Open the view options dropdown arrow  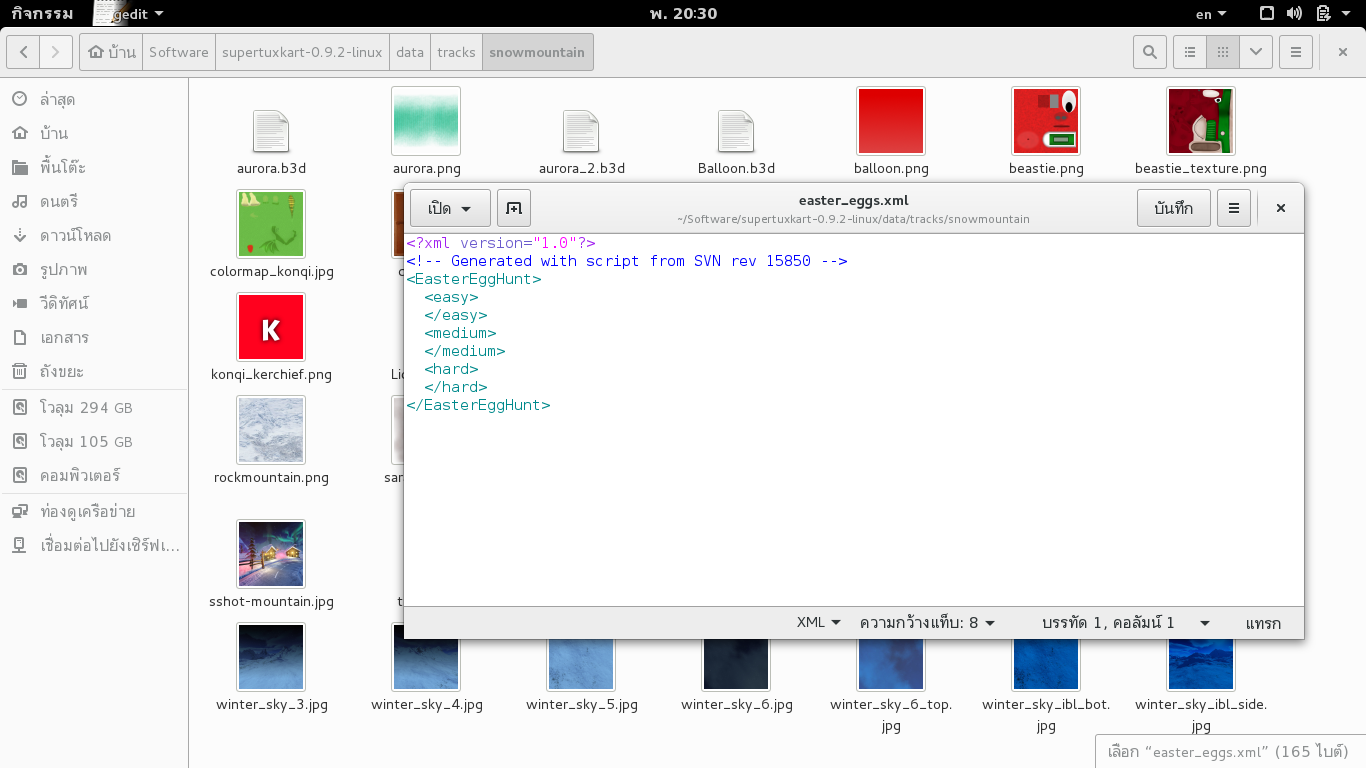[x=1255, y=52]
